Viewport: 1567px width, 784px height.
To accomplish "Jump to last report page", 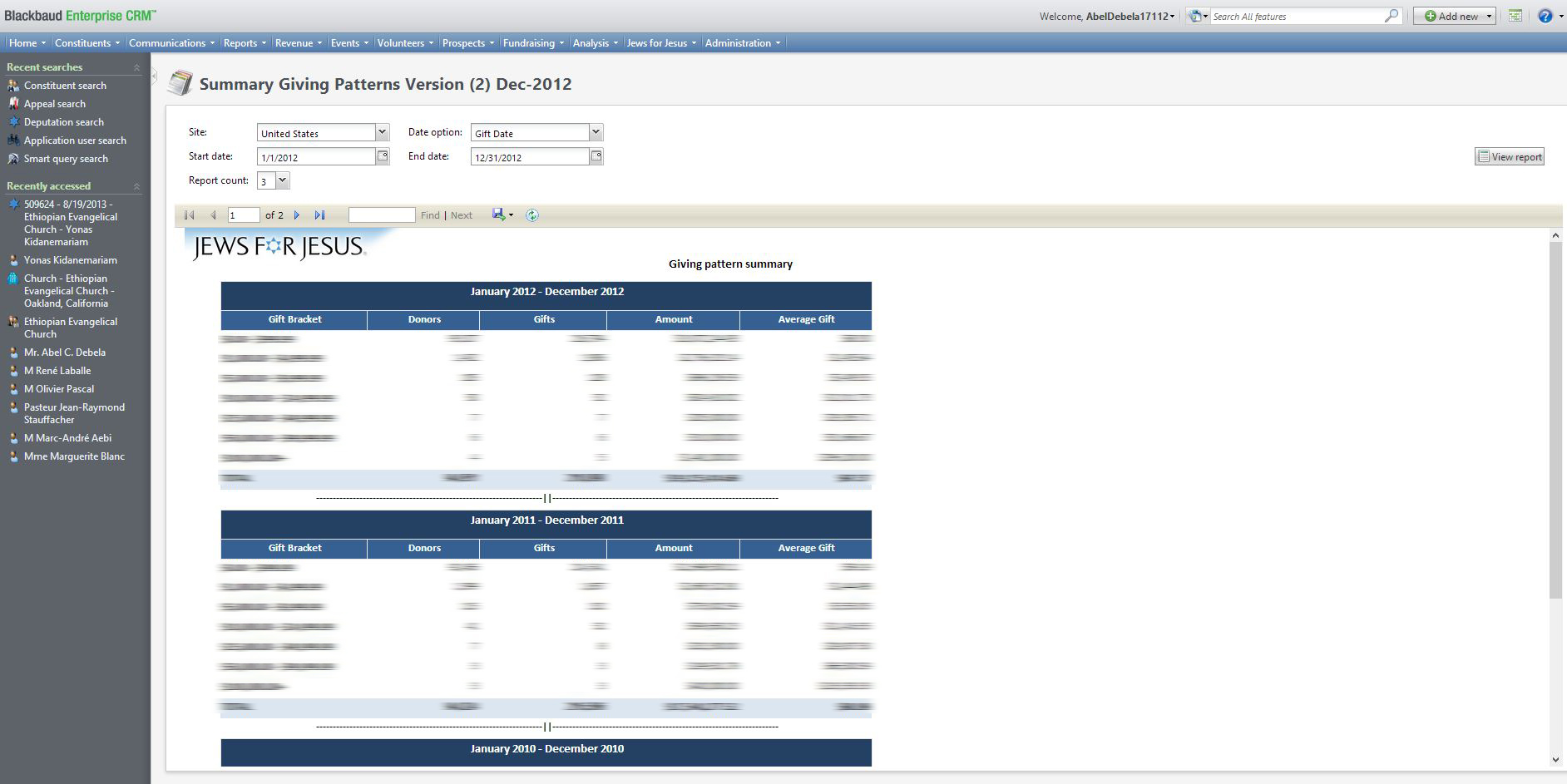I will point(319,215).
